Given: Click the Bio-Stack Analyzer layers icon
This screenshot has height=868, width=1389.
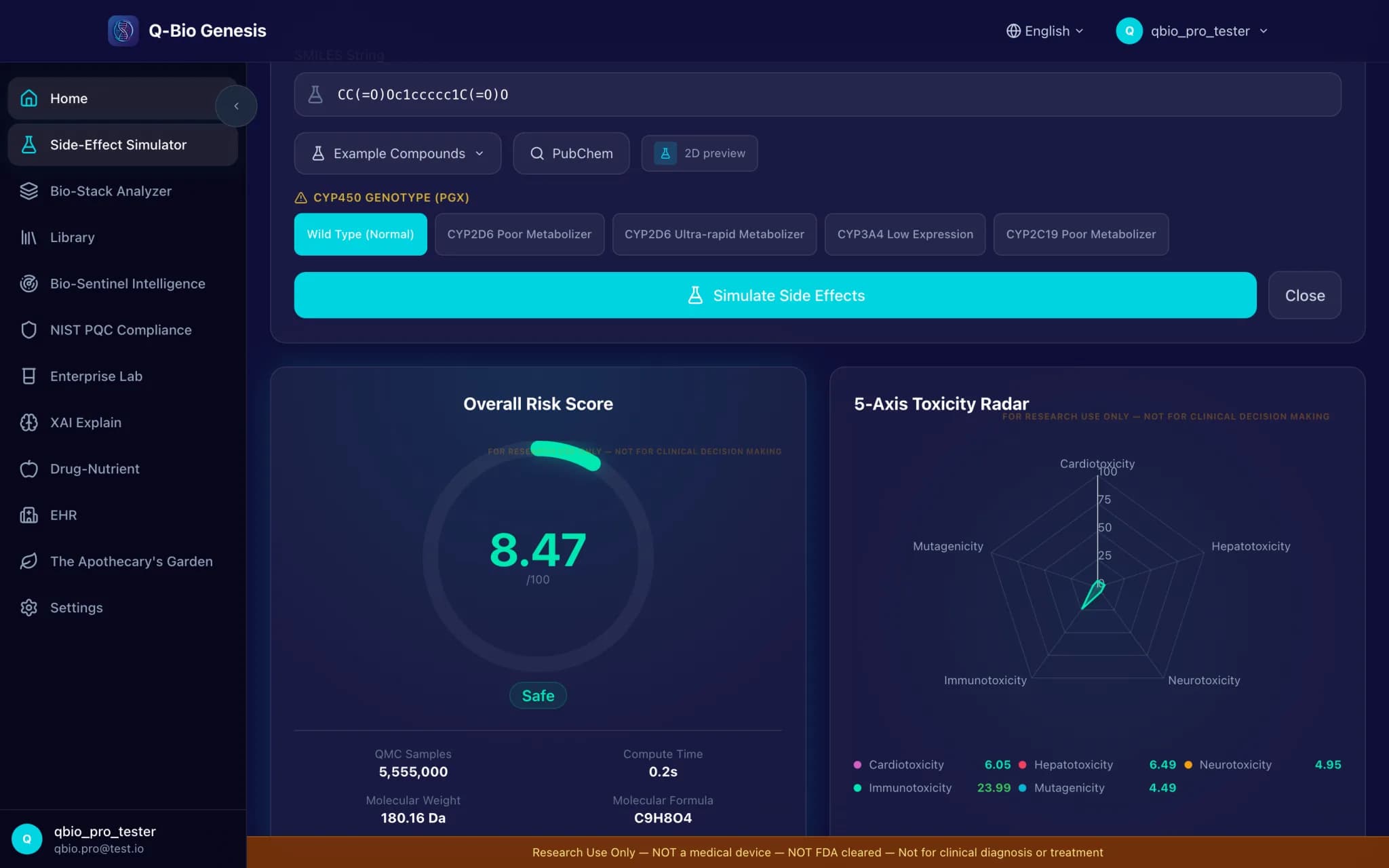Looking at the screenshot, I should [28, 191].
